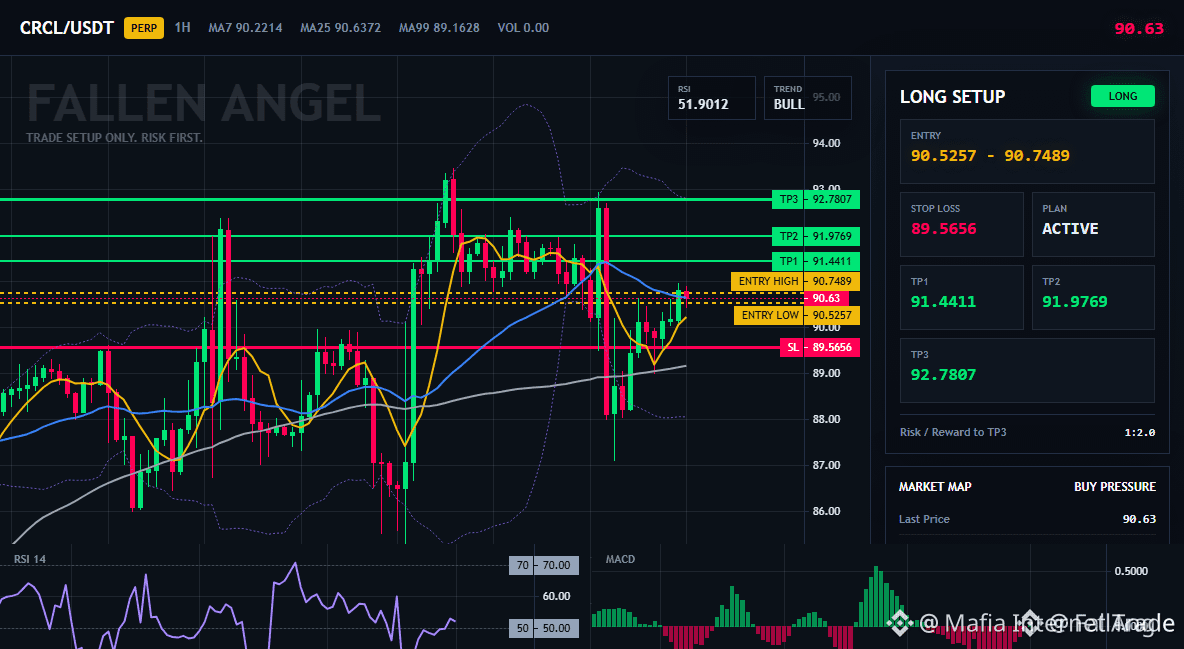This screenshot has height=649, width=1184.
Task: Click the MA7 90.2214 indicator readout
Action: (245, 28)
